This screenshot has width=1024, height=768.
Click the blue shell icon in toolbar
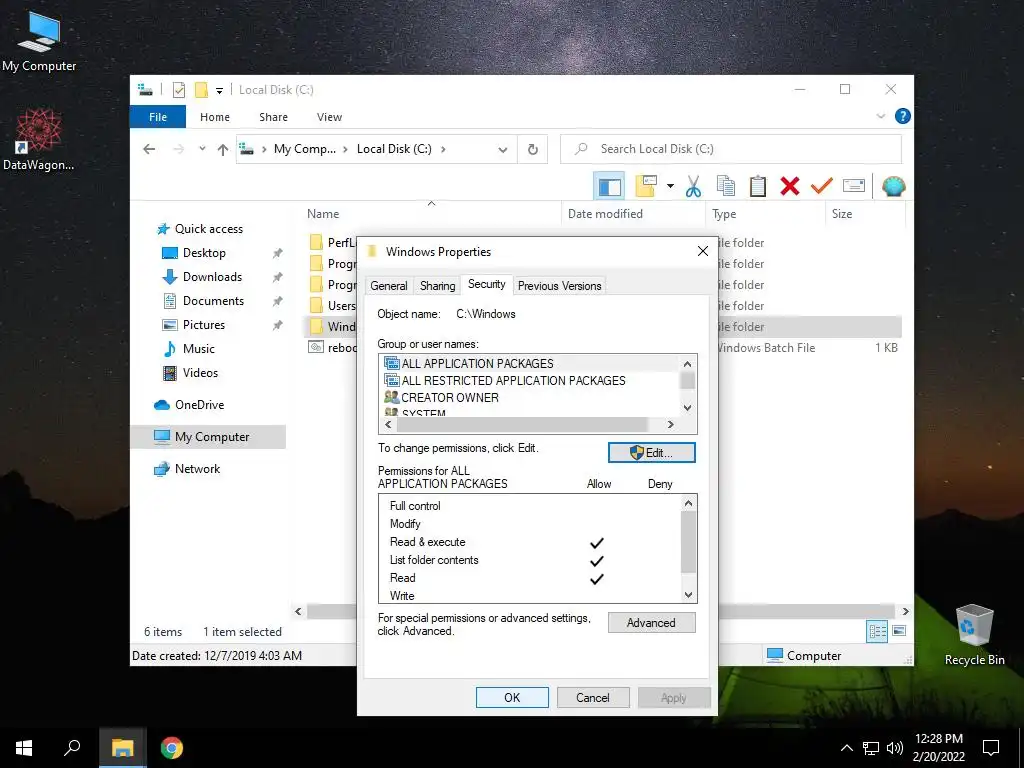pyautogui.click(x=893, y=186)
